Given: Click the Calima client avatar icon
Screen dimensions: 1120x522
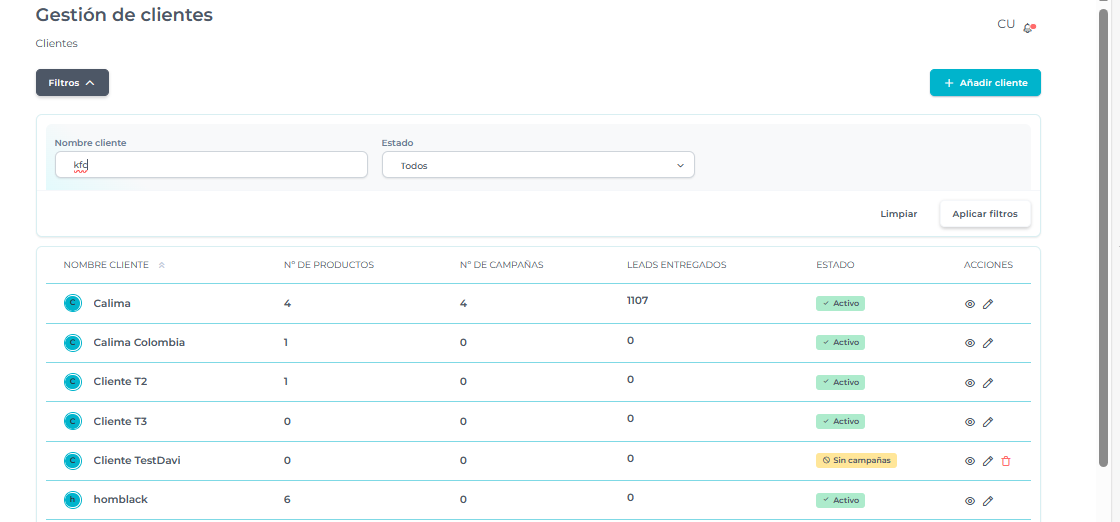Looking at the screenshot, I should pos(72,303).
